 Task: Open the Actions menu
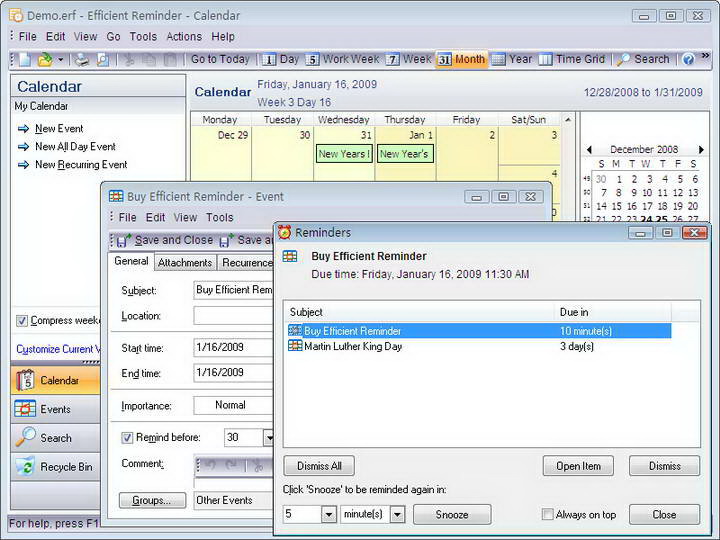pos(184,37)
